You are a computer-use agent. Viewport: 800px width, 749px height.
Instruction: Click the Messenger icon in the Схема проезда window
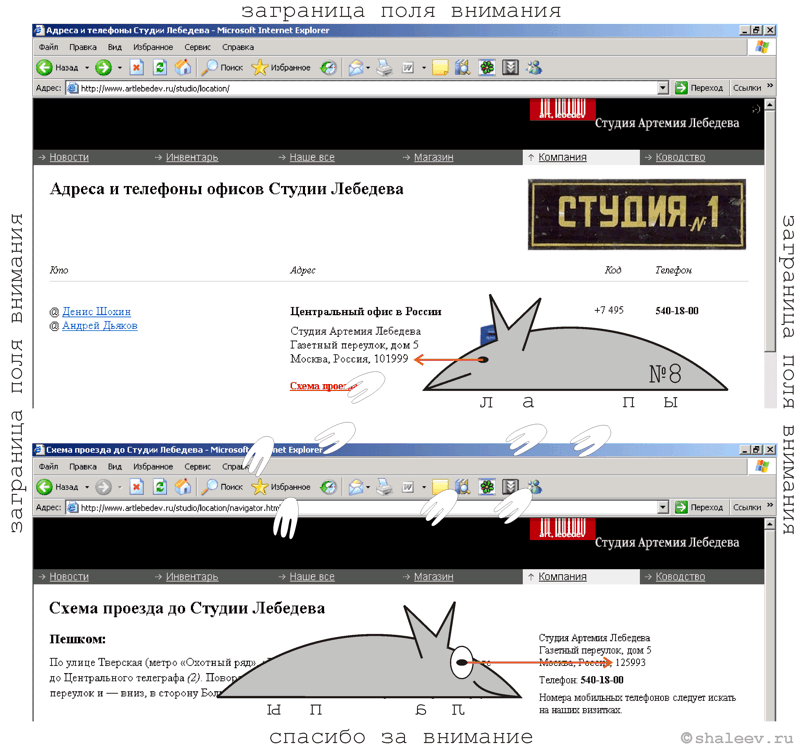(x=534, y=487)
